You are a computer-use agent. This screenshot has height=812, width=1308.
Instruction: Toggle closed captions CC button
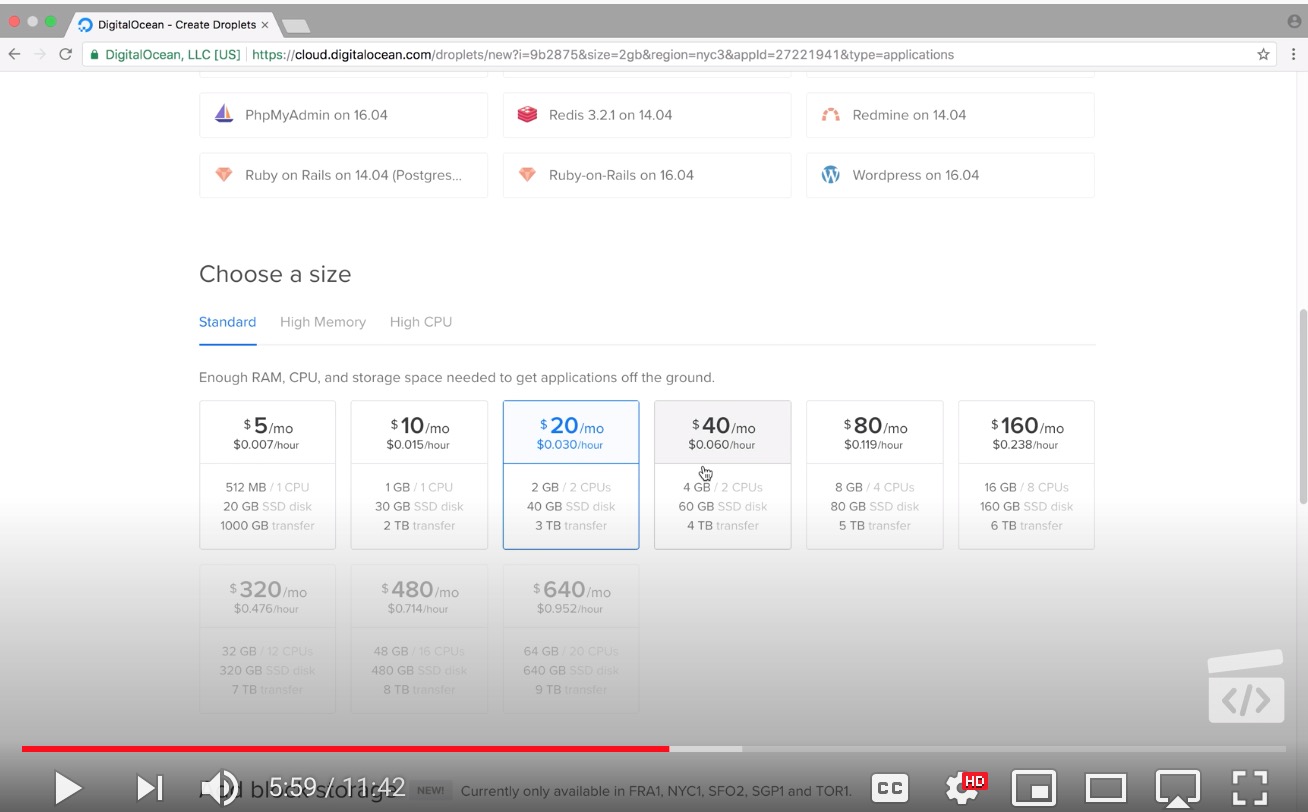point(890,788)
